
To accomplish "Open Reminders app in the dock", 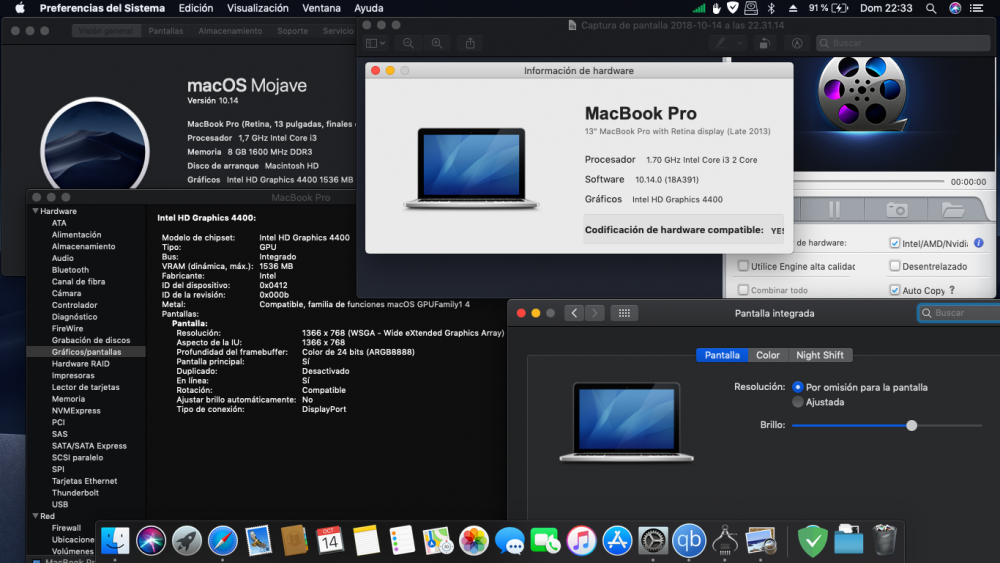I will tap(402, 541).
